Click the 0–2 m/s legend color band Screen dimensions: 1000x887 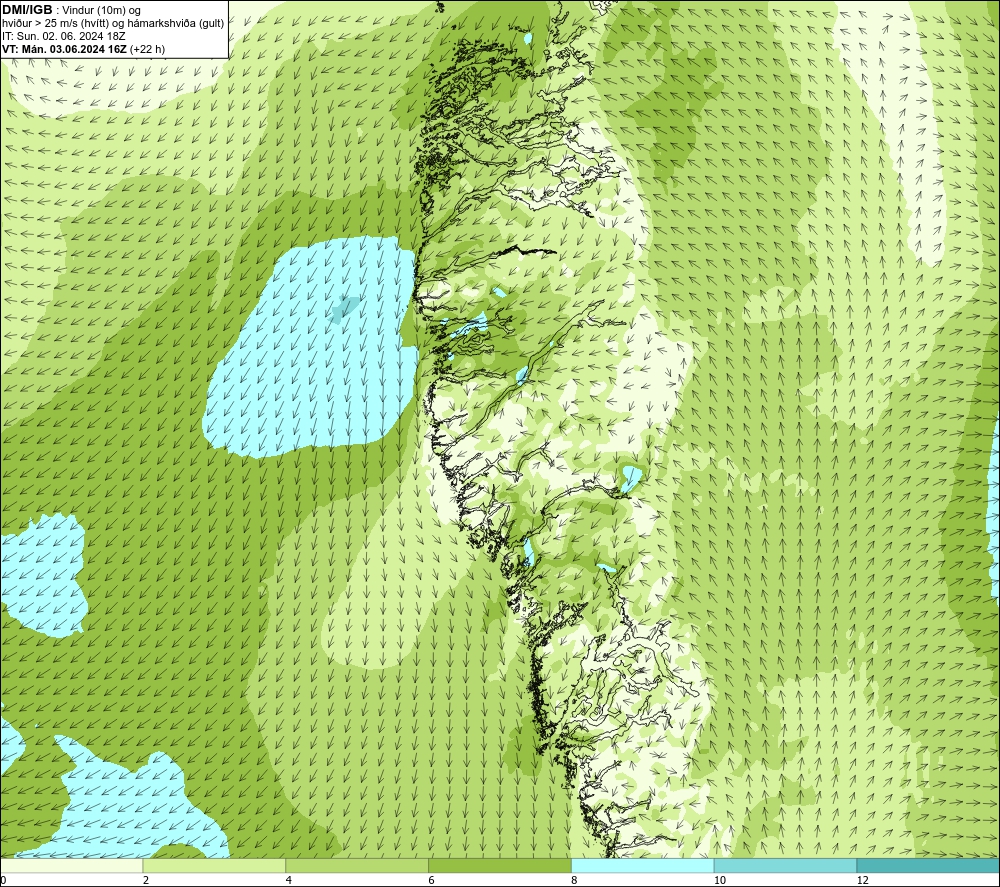pyautogui.click(x=71, y=865)
